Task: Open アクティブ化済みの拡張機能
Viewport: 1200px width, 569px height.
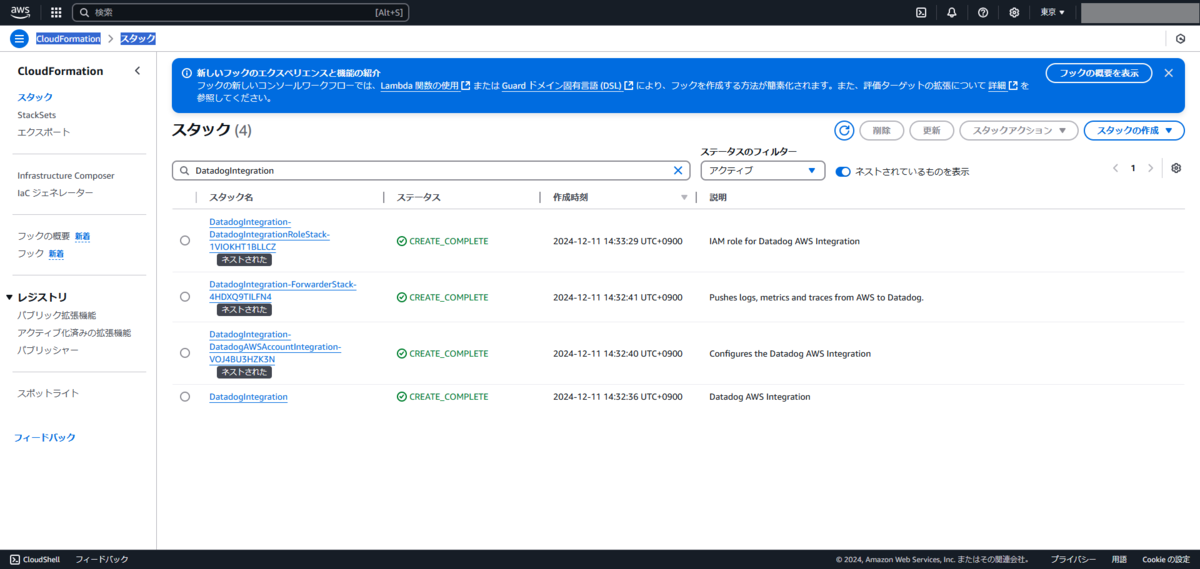Action: [x=74, y=333]
